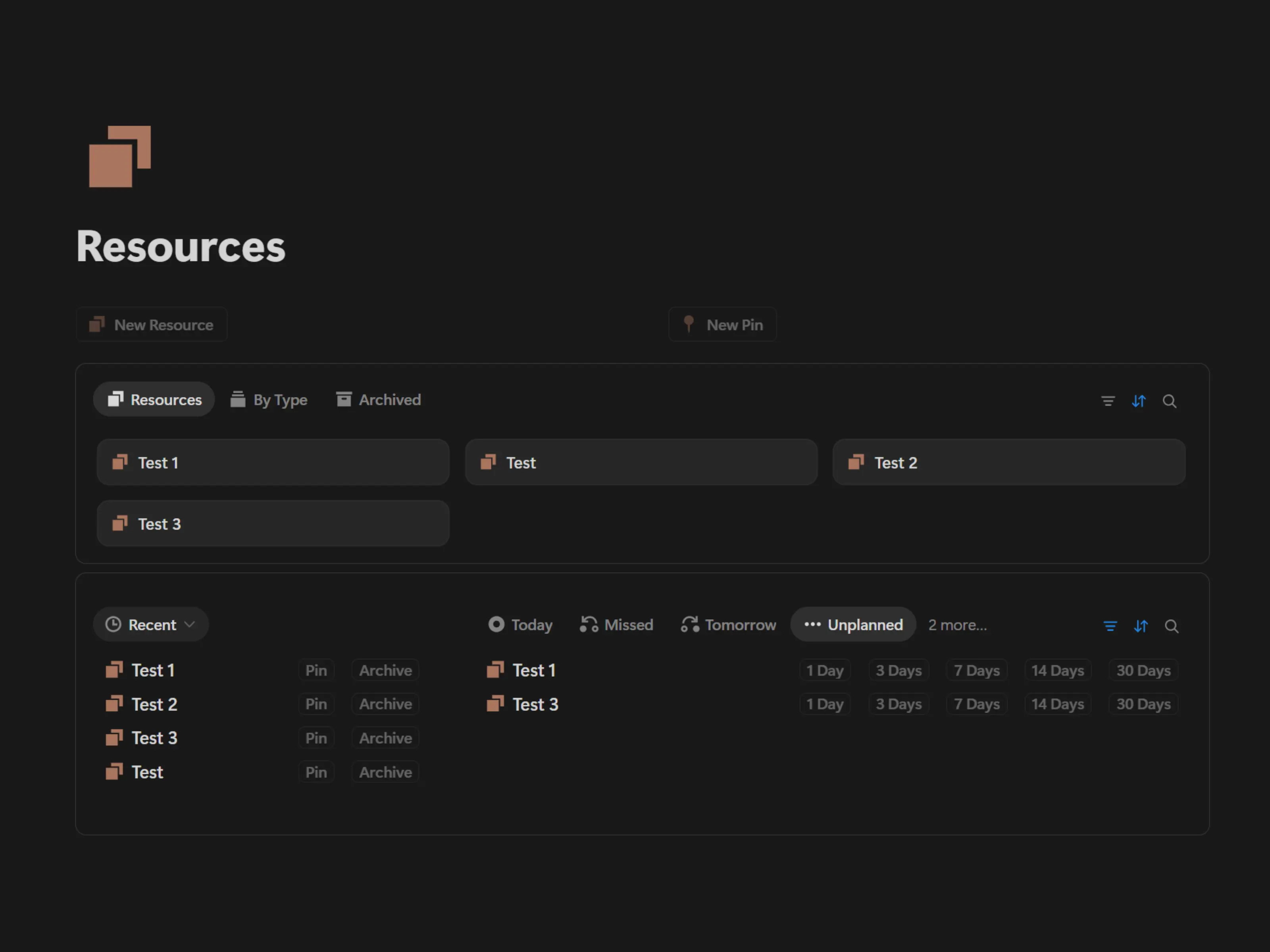The height and width of the screenshot is (952, 1270).
Task: Select the Today view tab
Action: coord(520,624)
